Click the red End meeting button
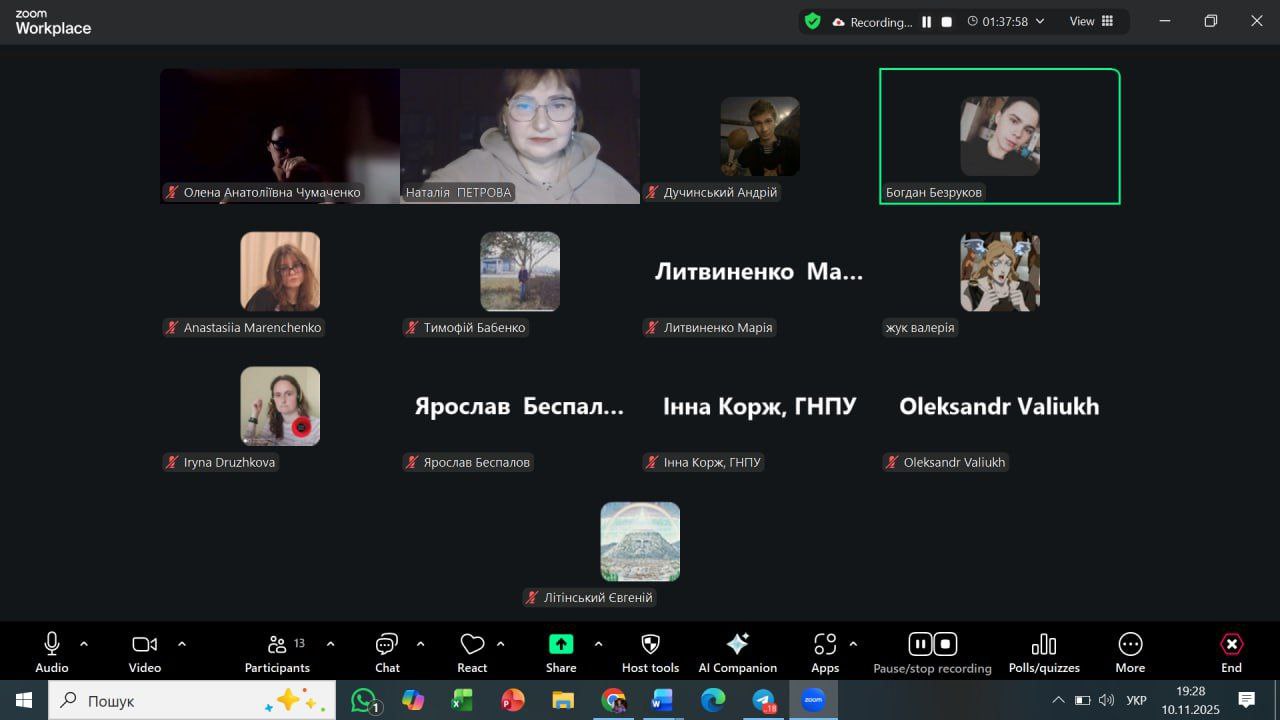 (x=1231, y=645)
